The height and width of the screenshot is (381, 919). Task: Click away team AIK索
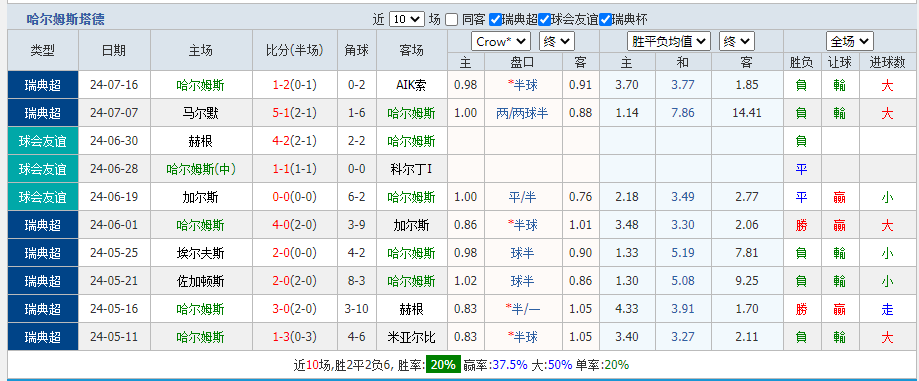(x=411, y=85)
